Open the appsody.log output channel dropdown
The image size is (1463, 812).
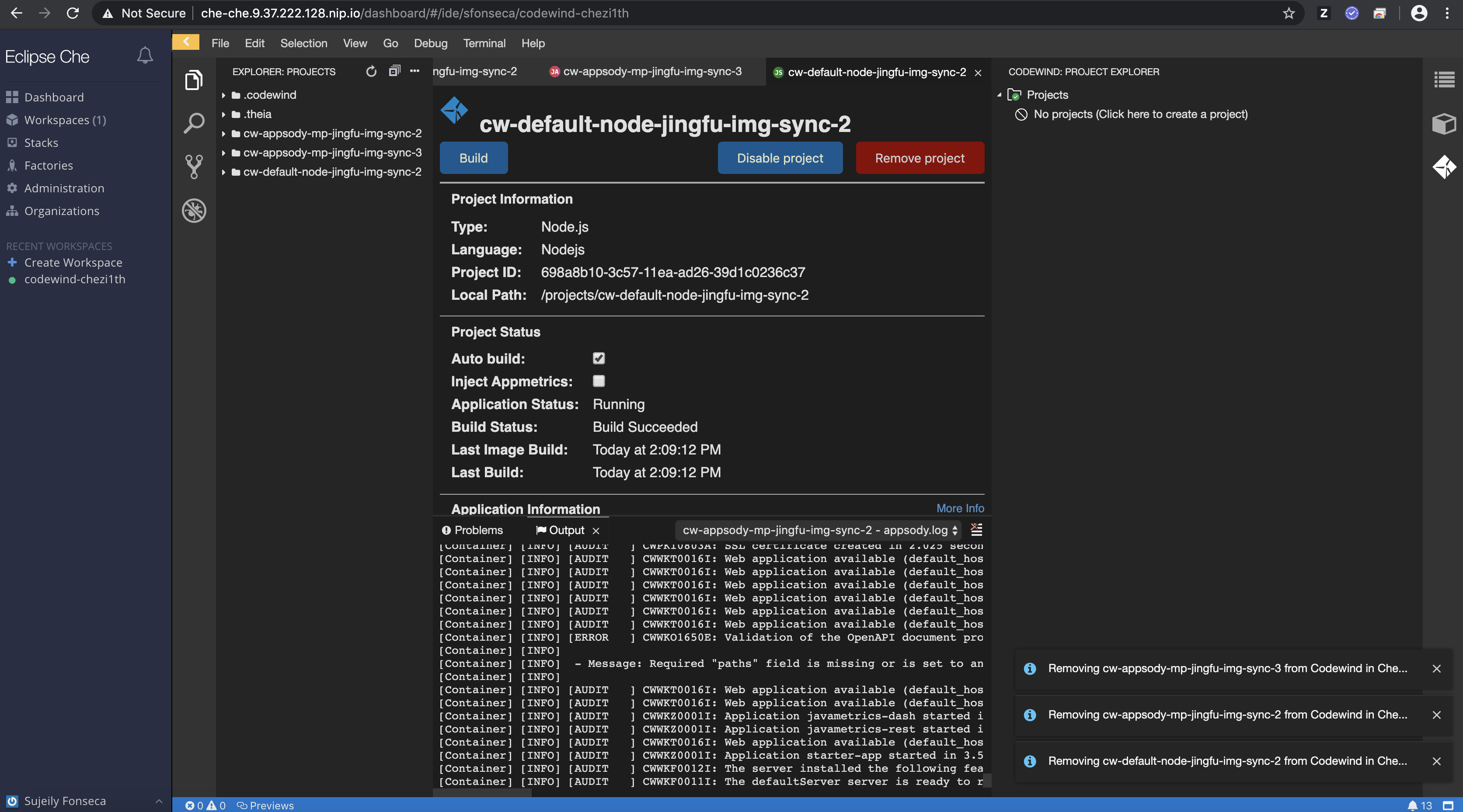[x=817, y=531]
